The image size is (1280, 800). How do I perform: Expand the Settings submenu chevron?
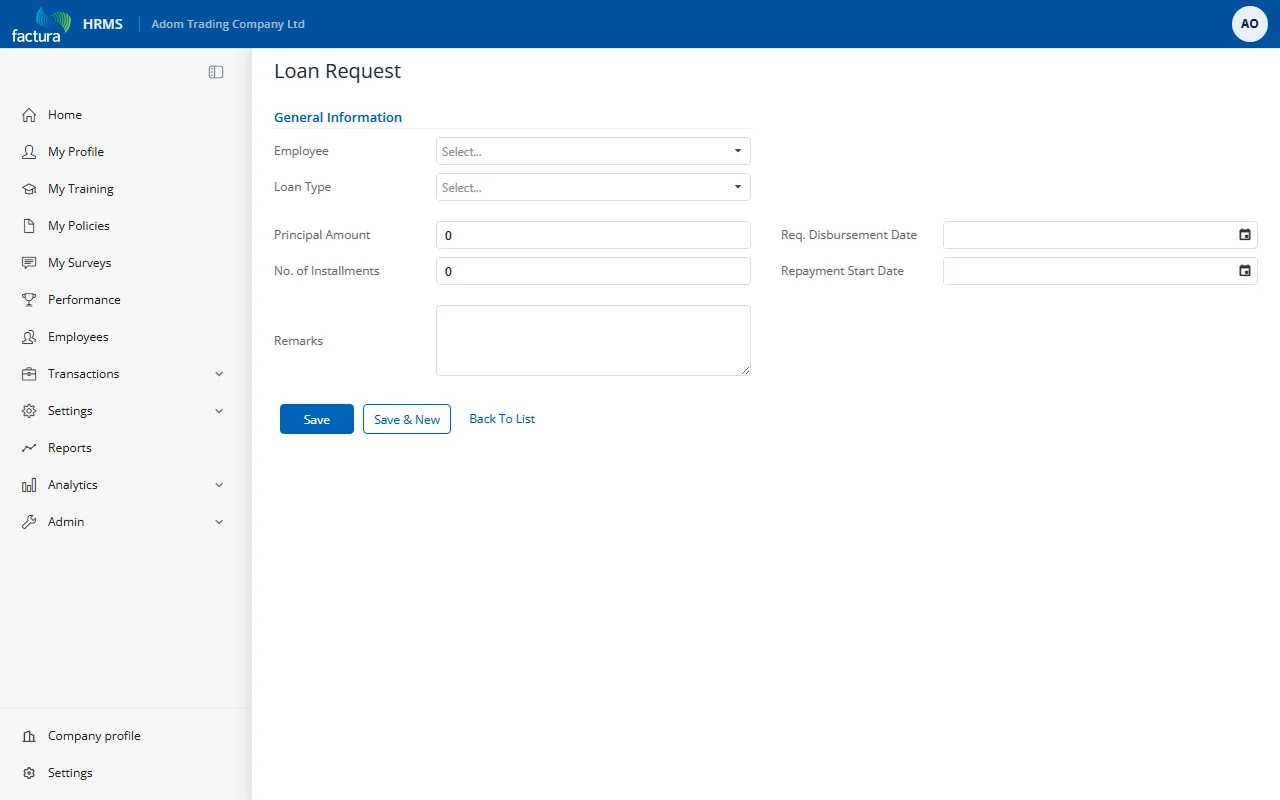click(219, 411)
